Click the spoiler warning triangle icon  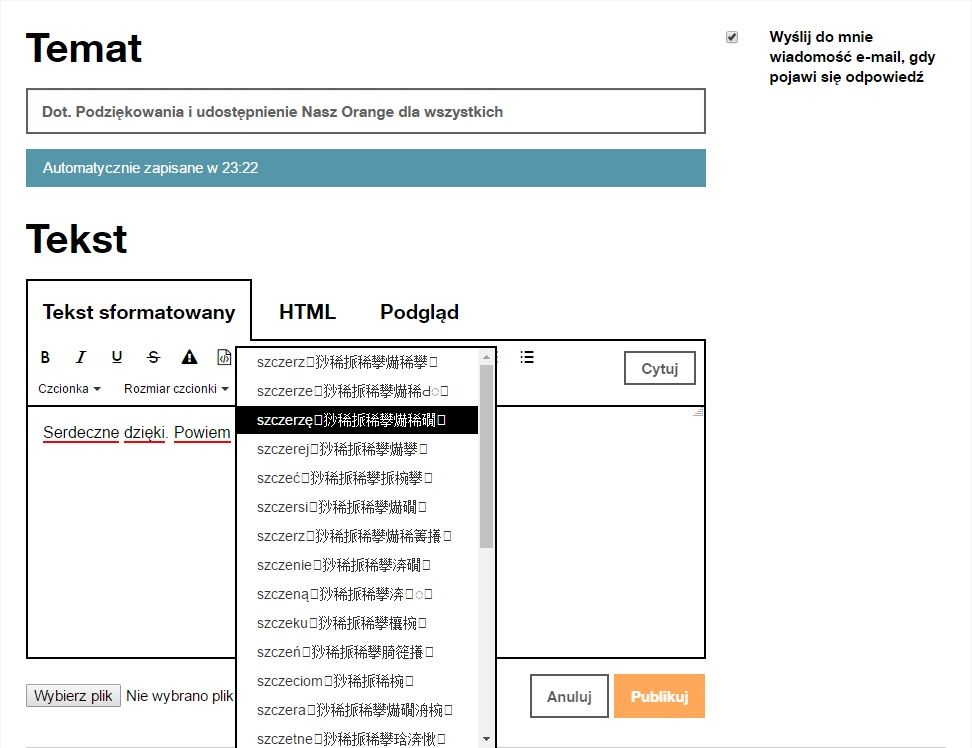189,357
